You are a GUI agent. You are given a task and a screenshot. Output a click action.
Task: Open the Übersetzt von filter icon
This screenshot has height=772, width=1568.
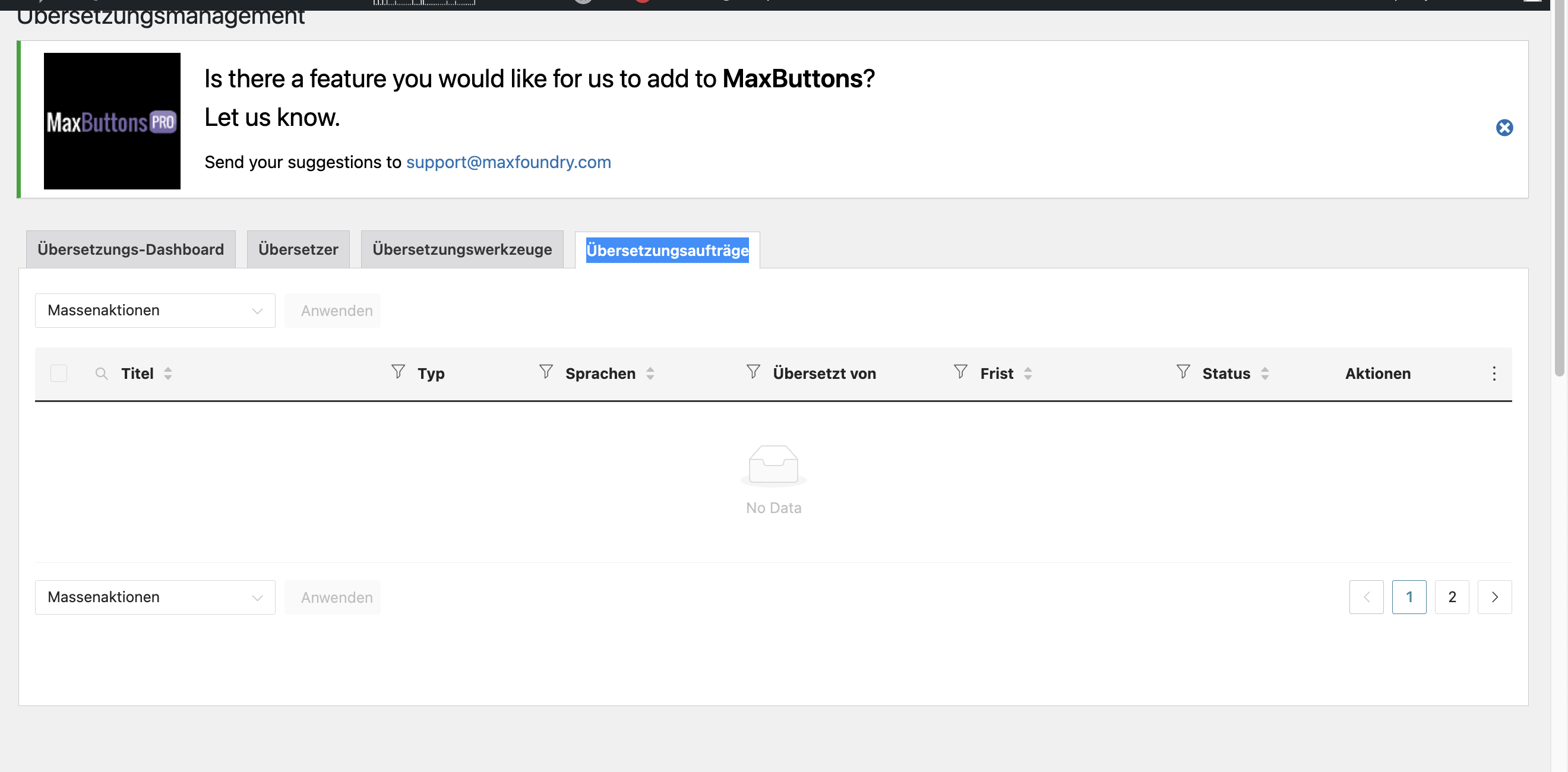(x=753, y=371)
